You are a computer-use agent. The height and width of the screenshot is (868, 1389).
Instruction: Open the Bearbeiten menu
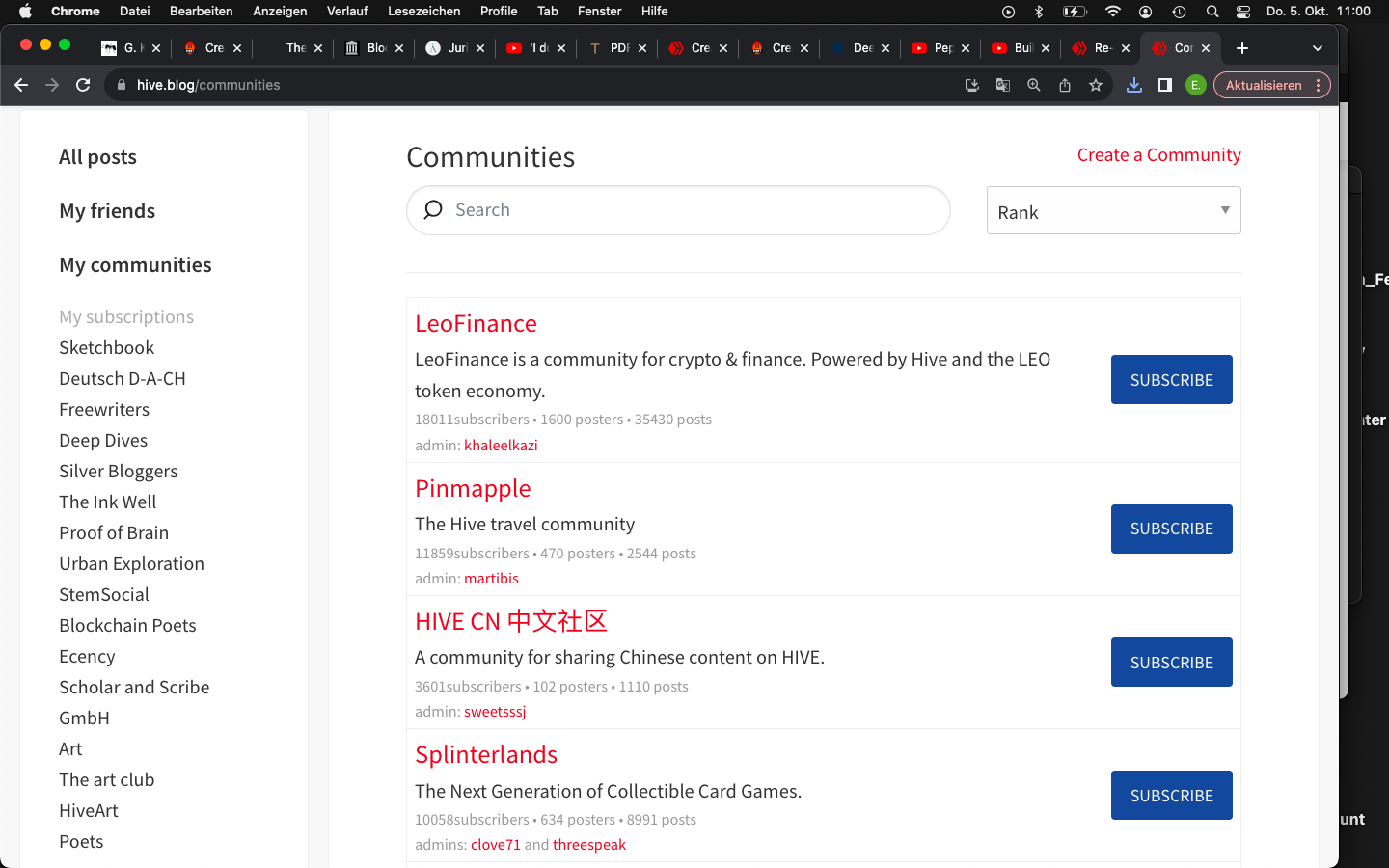[x=201, y=11]
